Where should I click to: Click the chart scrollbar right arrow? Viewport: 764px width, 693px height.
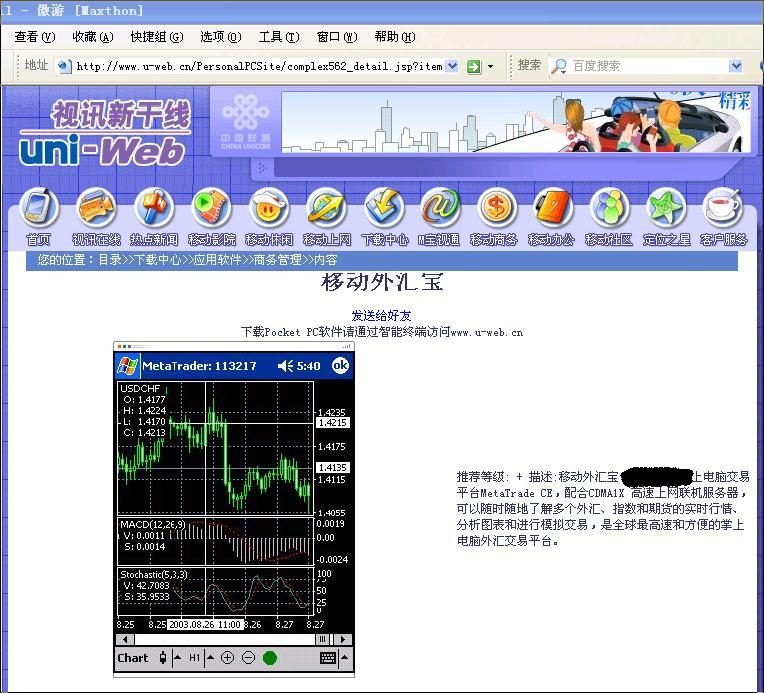[343, 639]
